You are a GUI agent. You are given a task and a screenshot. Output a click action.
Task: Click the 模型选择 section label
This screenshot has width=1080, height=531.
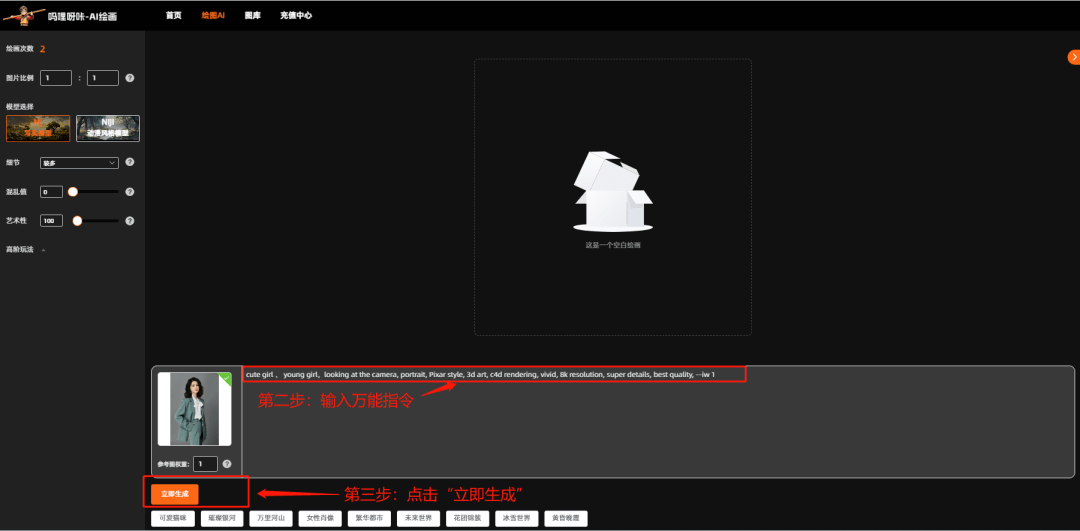20,107
